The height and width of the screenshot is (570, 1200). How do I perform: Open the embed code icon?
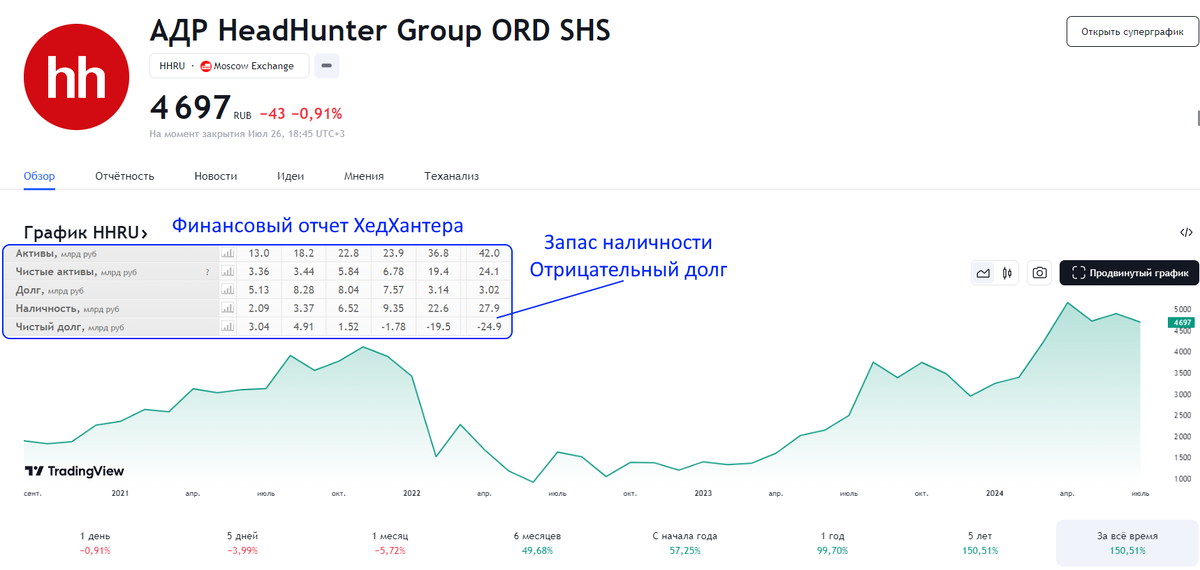(1186, 232)
